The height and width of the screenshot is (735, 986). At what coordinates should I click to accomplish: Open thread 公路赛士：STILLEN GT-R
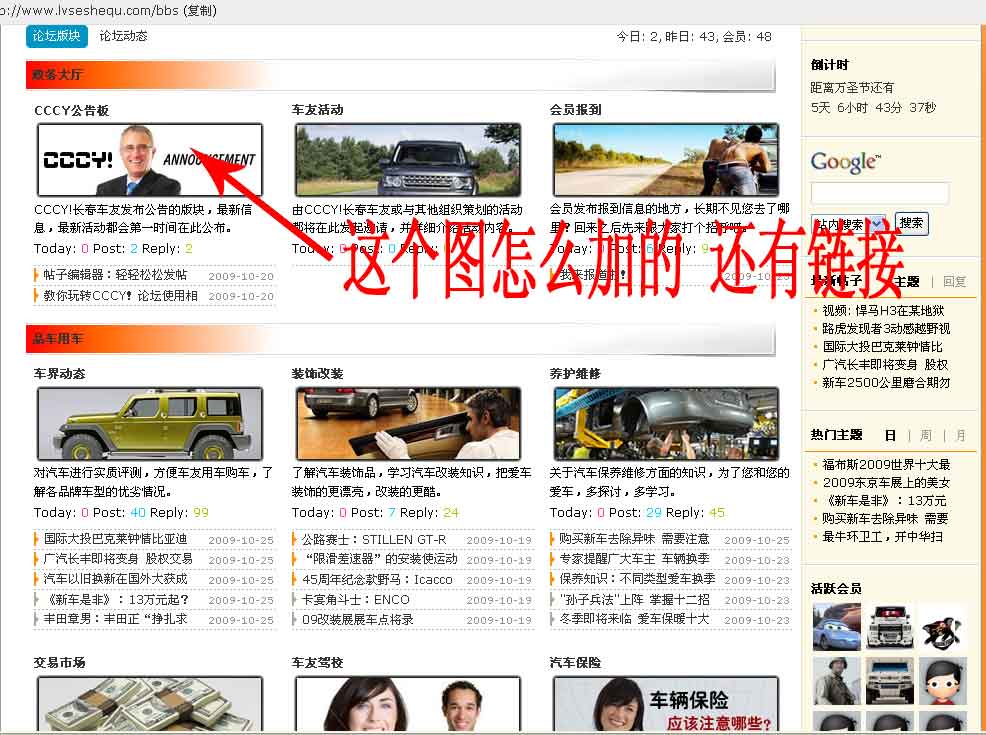coord(374,539)
